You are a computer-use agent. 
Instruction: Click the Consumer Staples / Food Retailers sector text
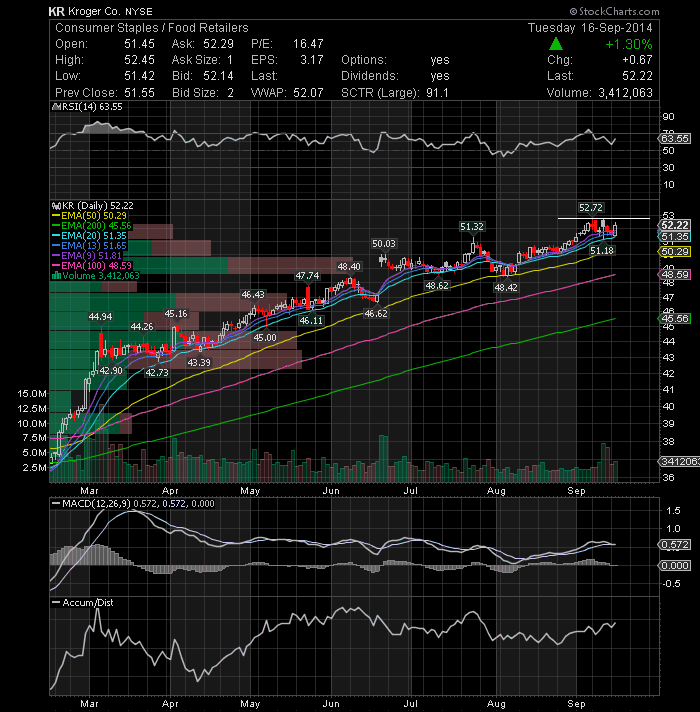152,28
